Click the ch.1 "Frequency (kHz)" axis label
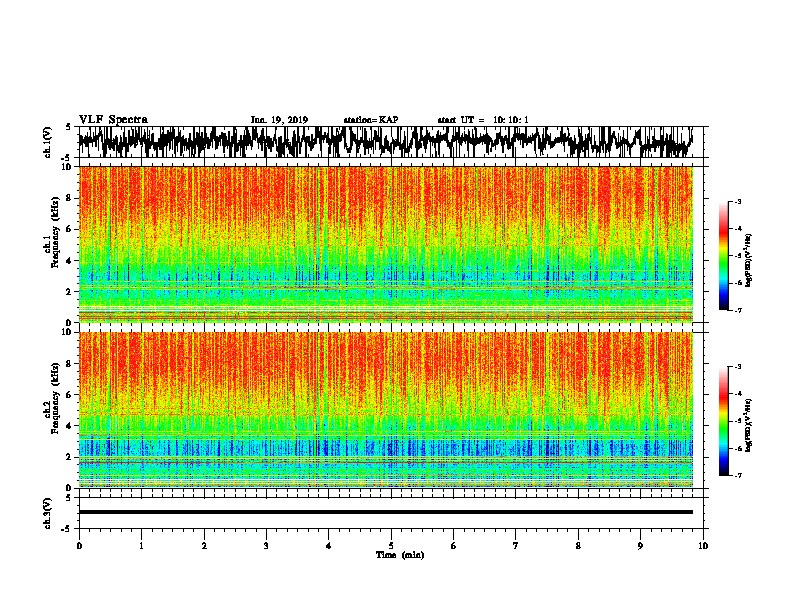The image size is (792, 612). coord(55,233)
